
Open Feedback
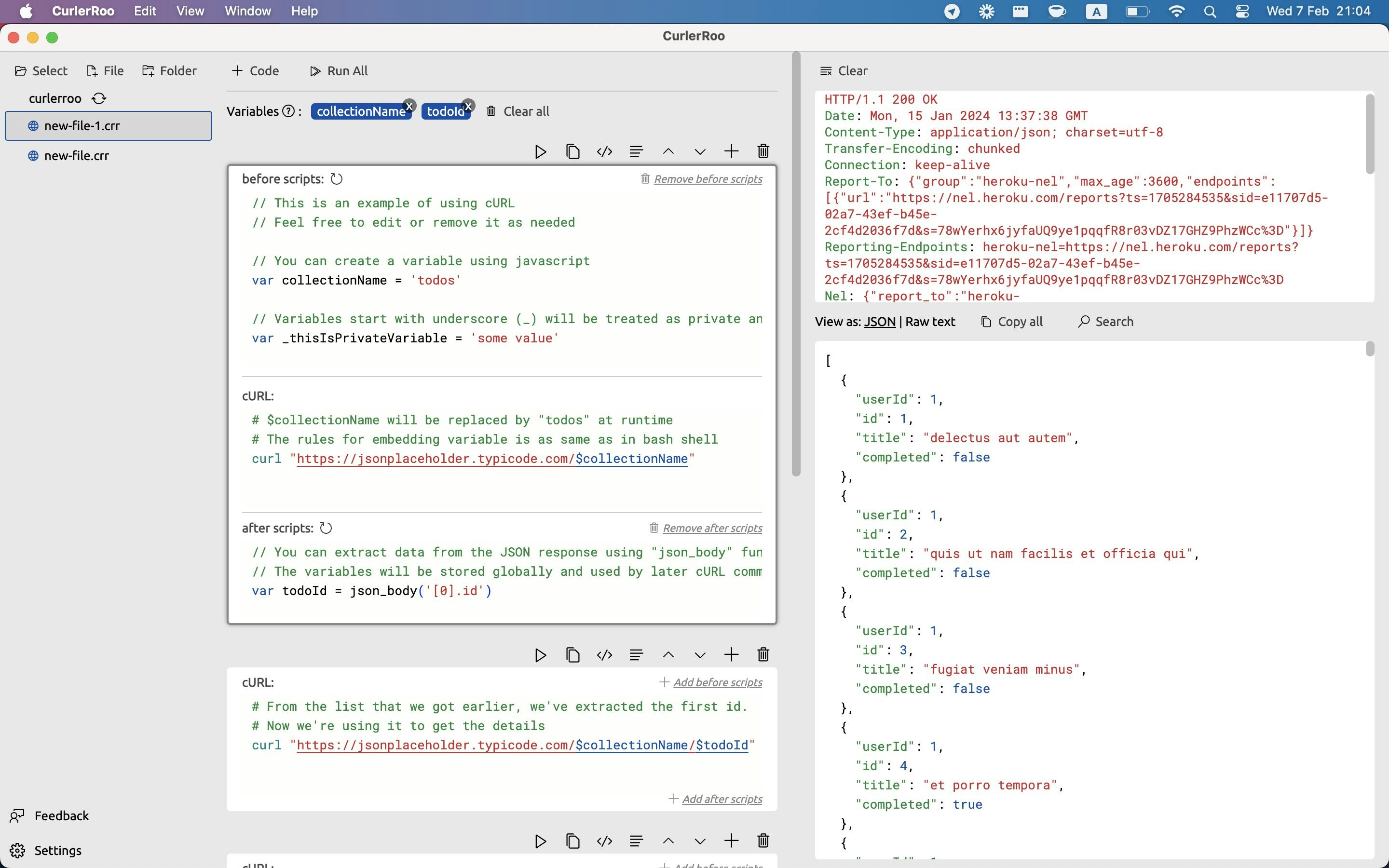[x=49, y=816]
